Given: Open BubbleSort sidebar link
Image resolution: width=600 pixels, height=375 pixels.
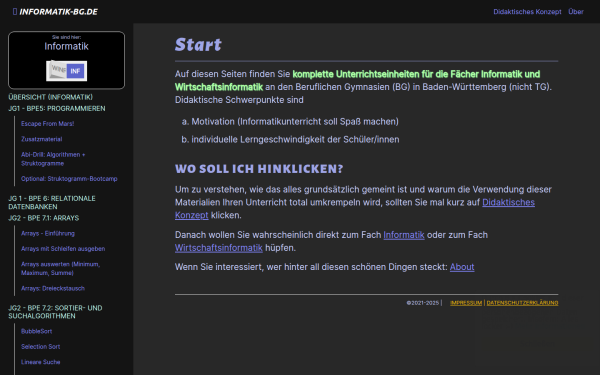Looking at the screenshot, I should pyautogui.click(x=36, y=331).
